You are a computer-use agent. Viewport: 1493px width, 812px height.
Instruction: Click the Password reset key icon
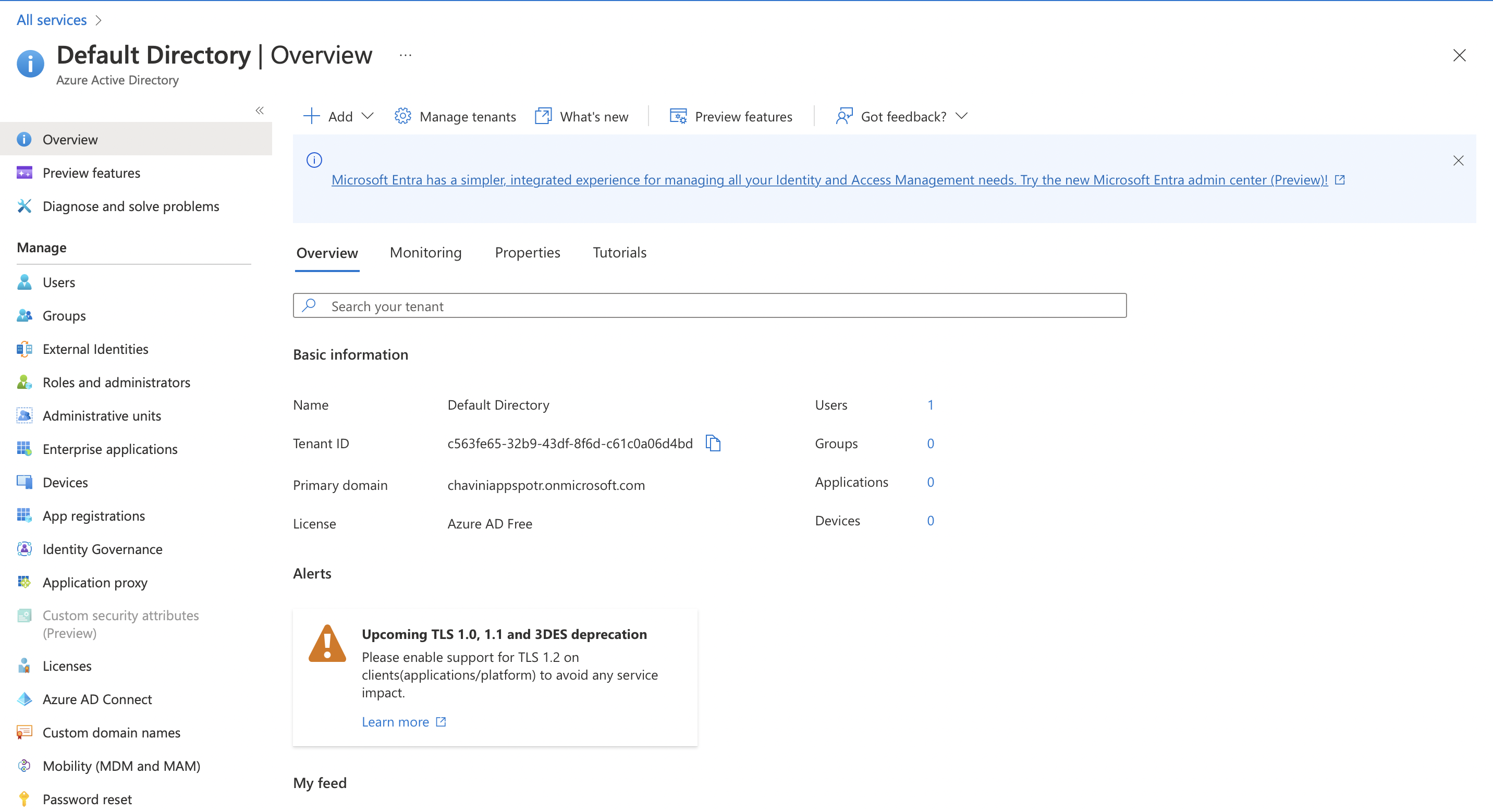tap(25, 799)
